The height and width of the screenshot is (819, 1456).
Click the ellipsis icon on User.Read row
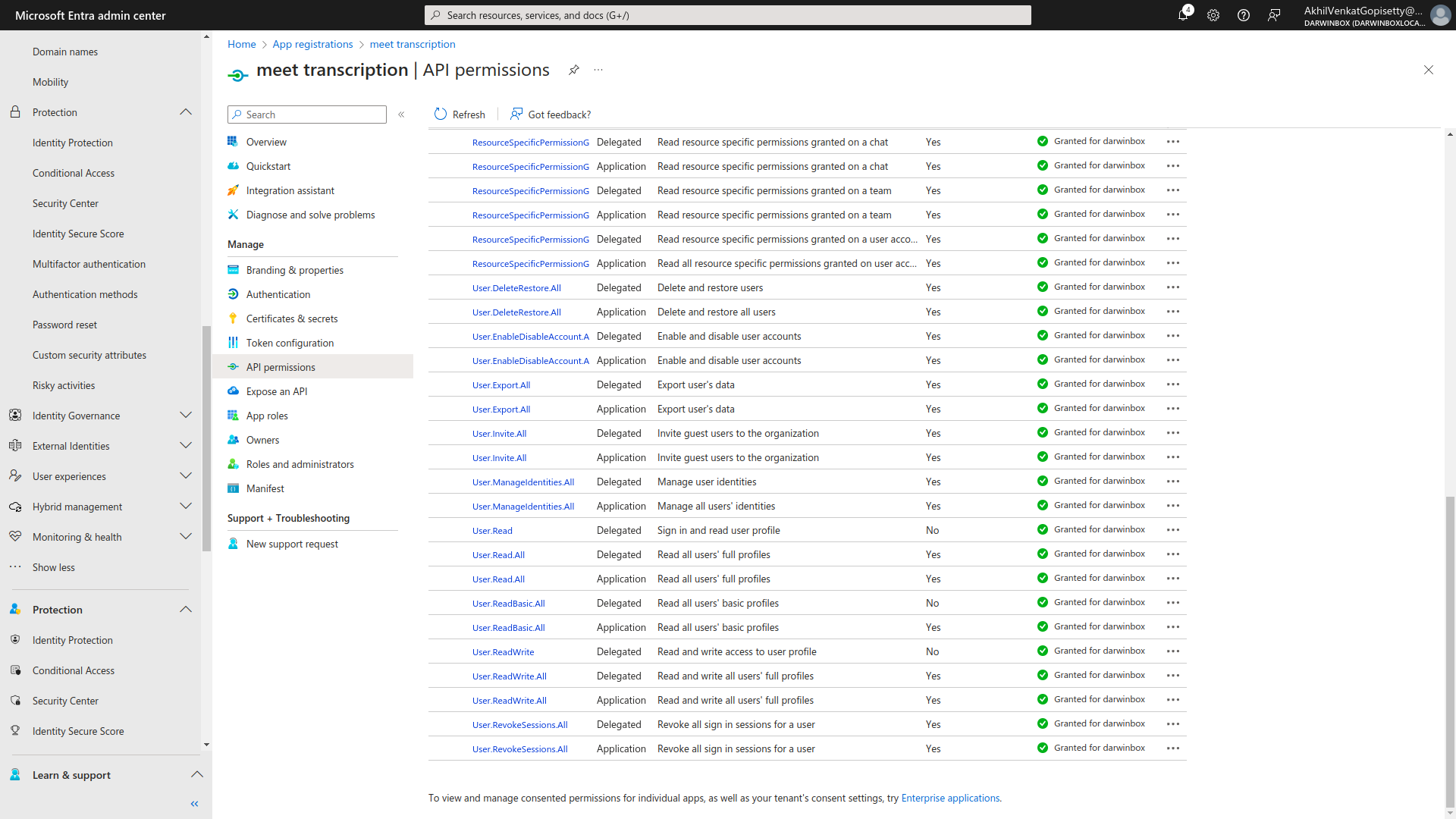coord(1173,529)
